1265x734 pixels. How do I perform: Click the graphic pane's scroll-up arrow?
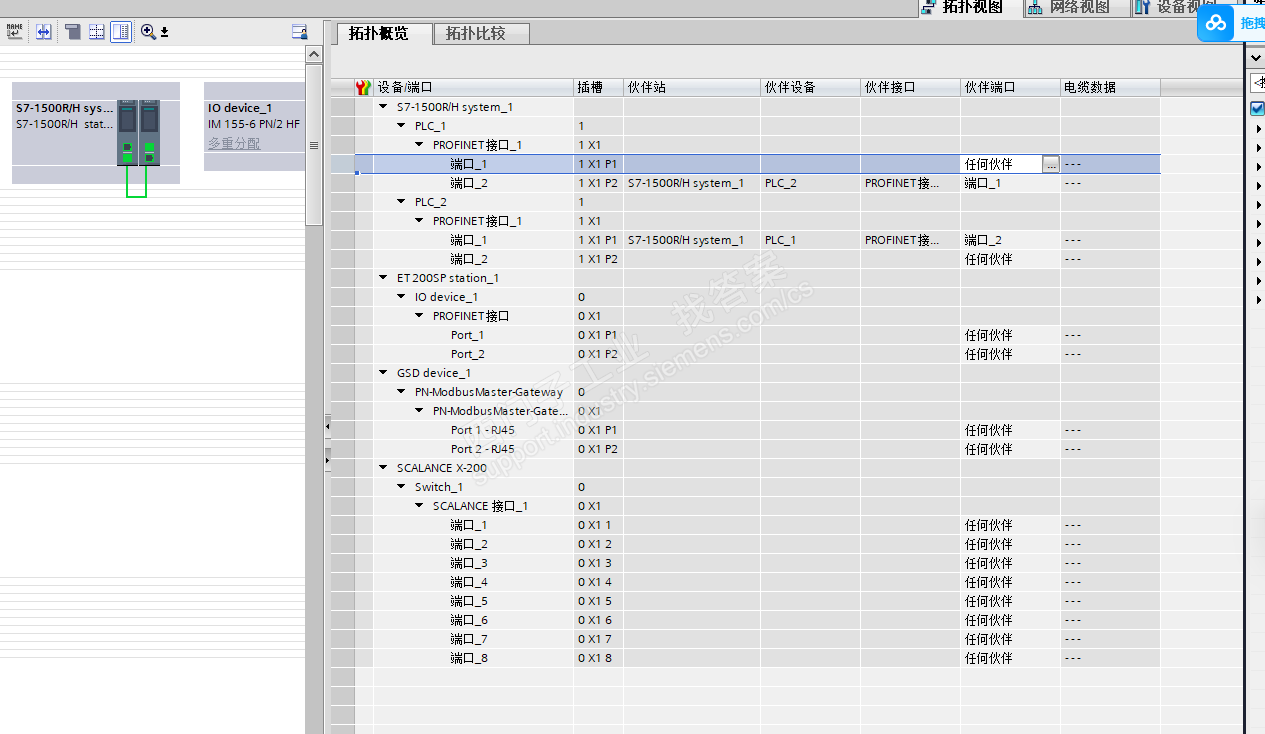pos(314,54)
